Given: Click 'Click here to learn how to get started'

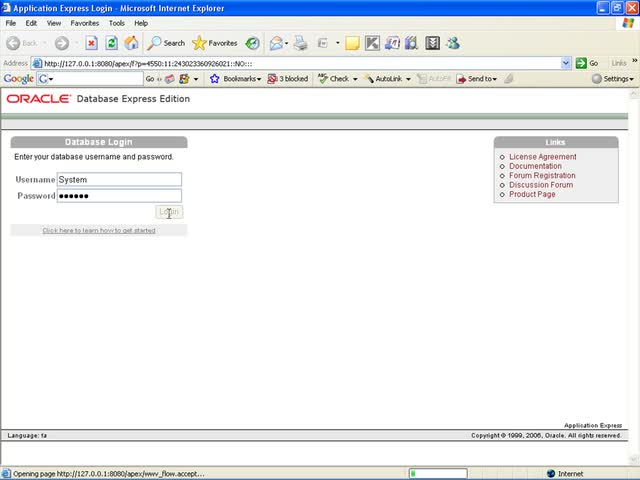Looking at the screenshot, I should tap(99, 231).
